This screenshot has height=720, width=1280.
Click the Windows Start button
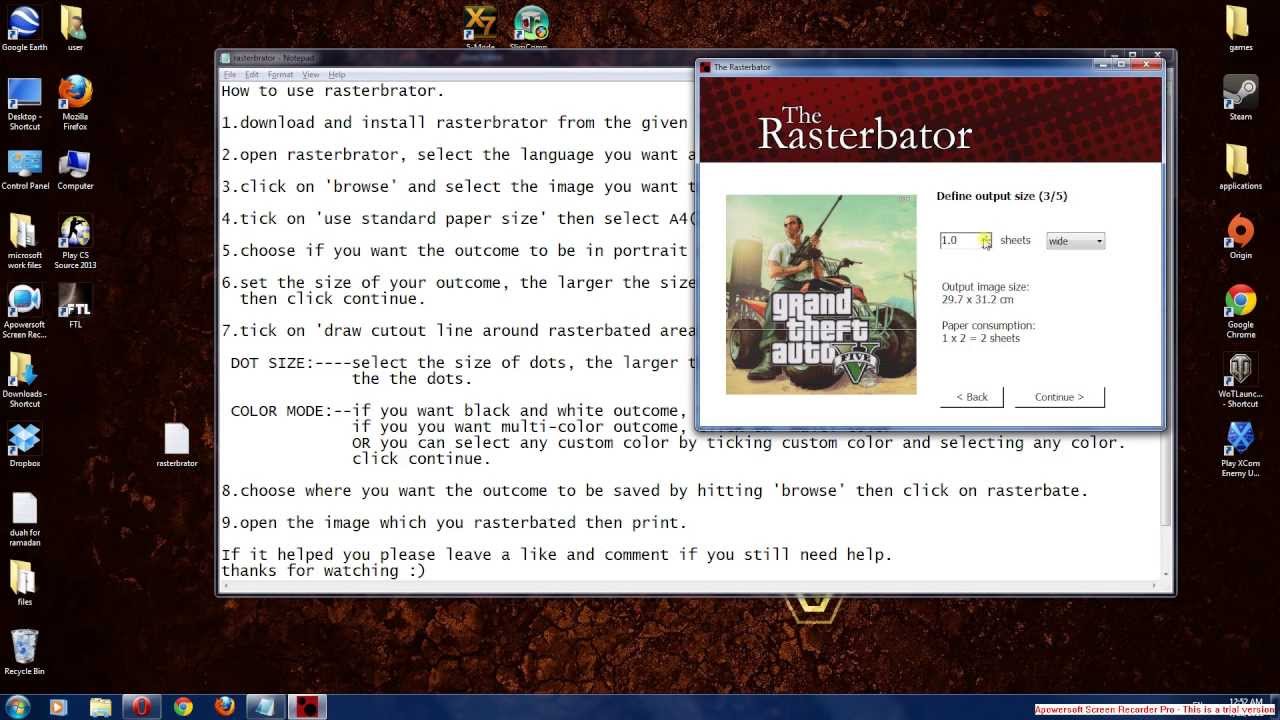18,706
